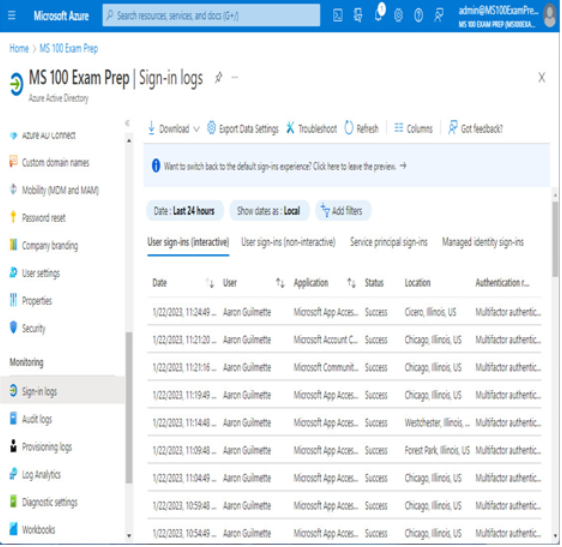562x547 pixels.
Task: Open the notifications bell
Action: (x=378, y=15)
